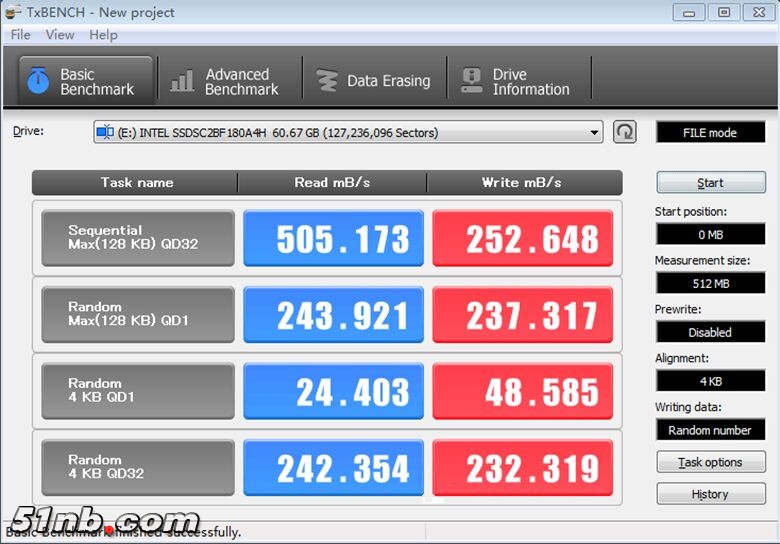Open benchmark History
780x544 pixels.
(711, 494)
